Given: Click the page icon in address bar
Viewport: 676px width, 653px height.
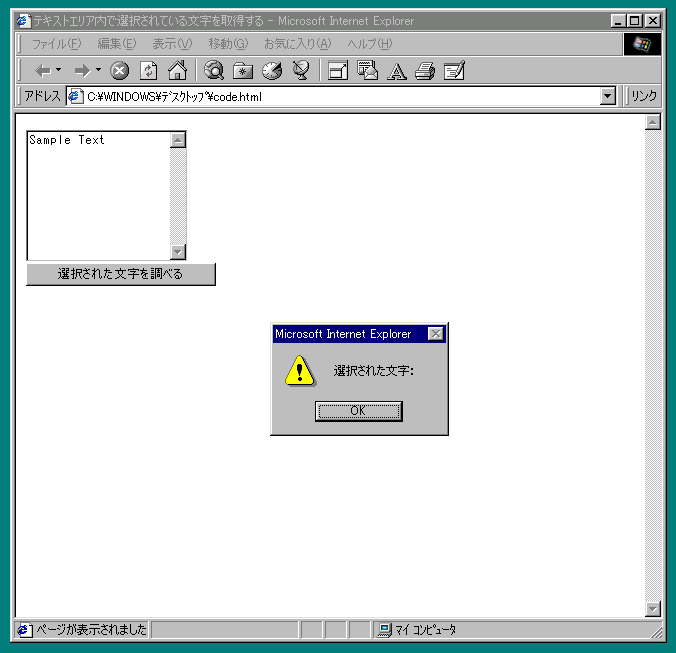Looking at the screenshot, I should pyautogui.click(x=75, y=96).
